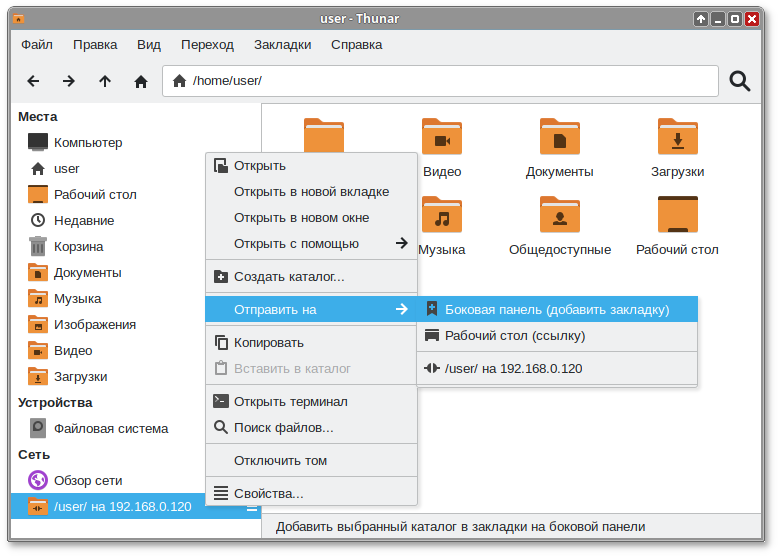Click the home folder toolbar icon
Viewport: 778px width, 556px height.
click(141, 81)
